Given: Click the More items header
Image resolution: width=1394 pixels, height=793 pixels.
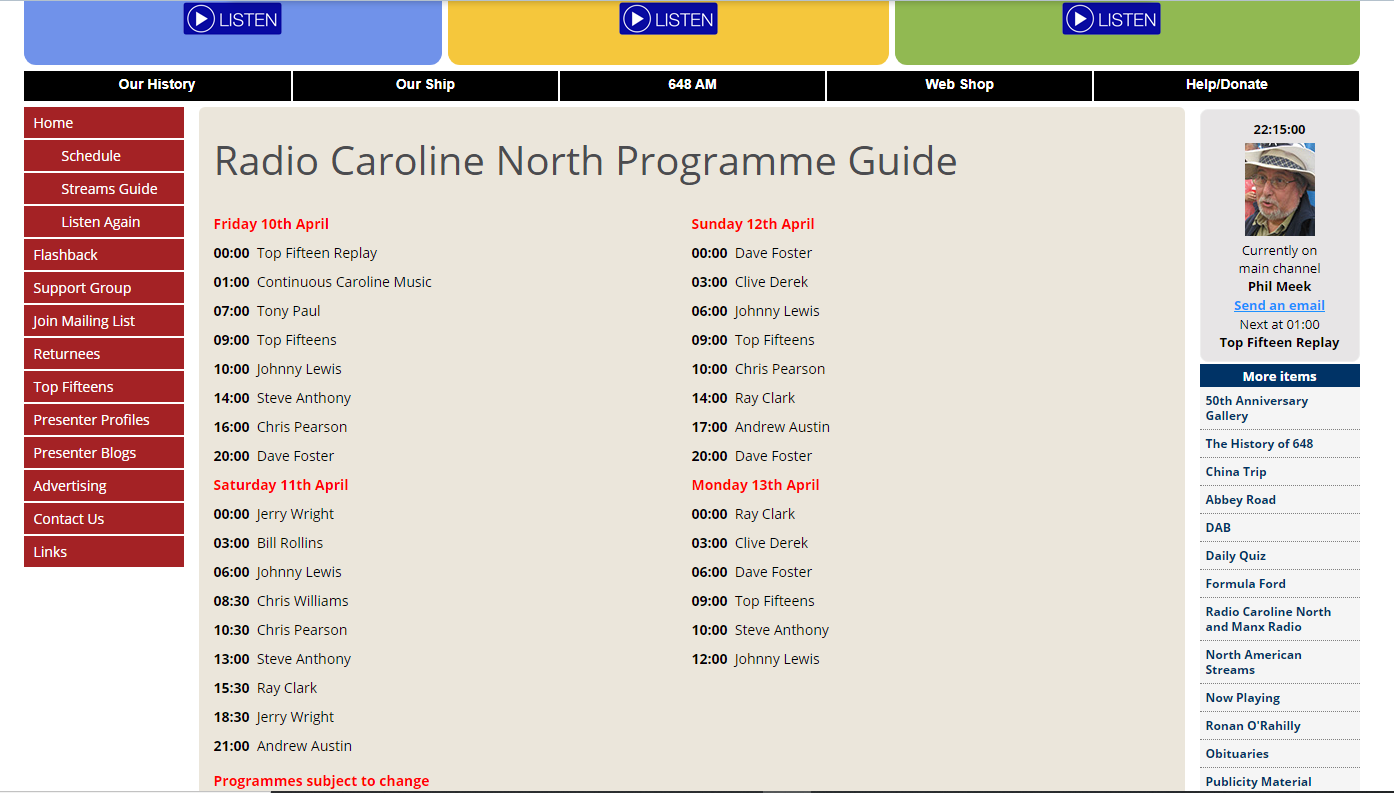Looking at the screenshot, I should pos(1279,376).
